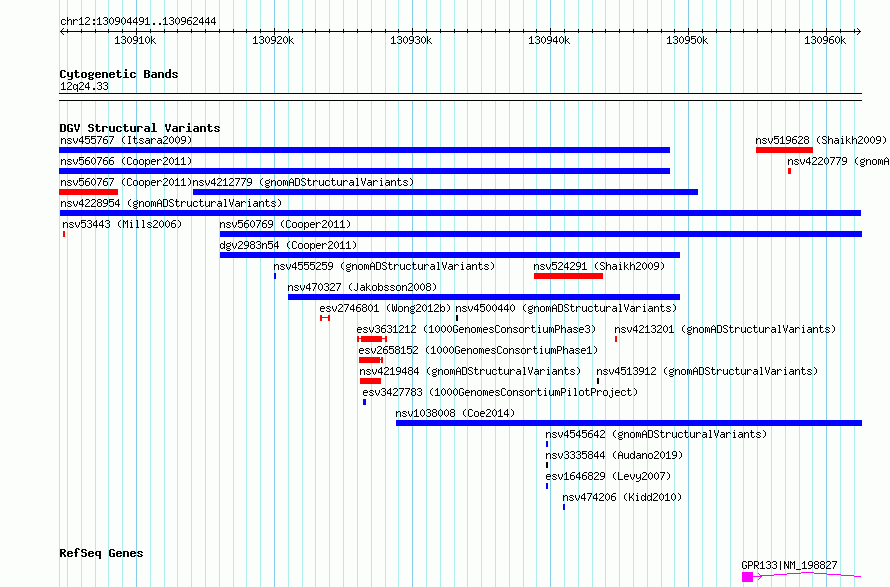The image size is (890, 587).
Task: Select the blue bar under nsv4212779
Action: 446,192
